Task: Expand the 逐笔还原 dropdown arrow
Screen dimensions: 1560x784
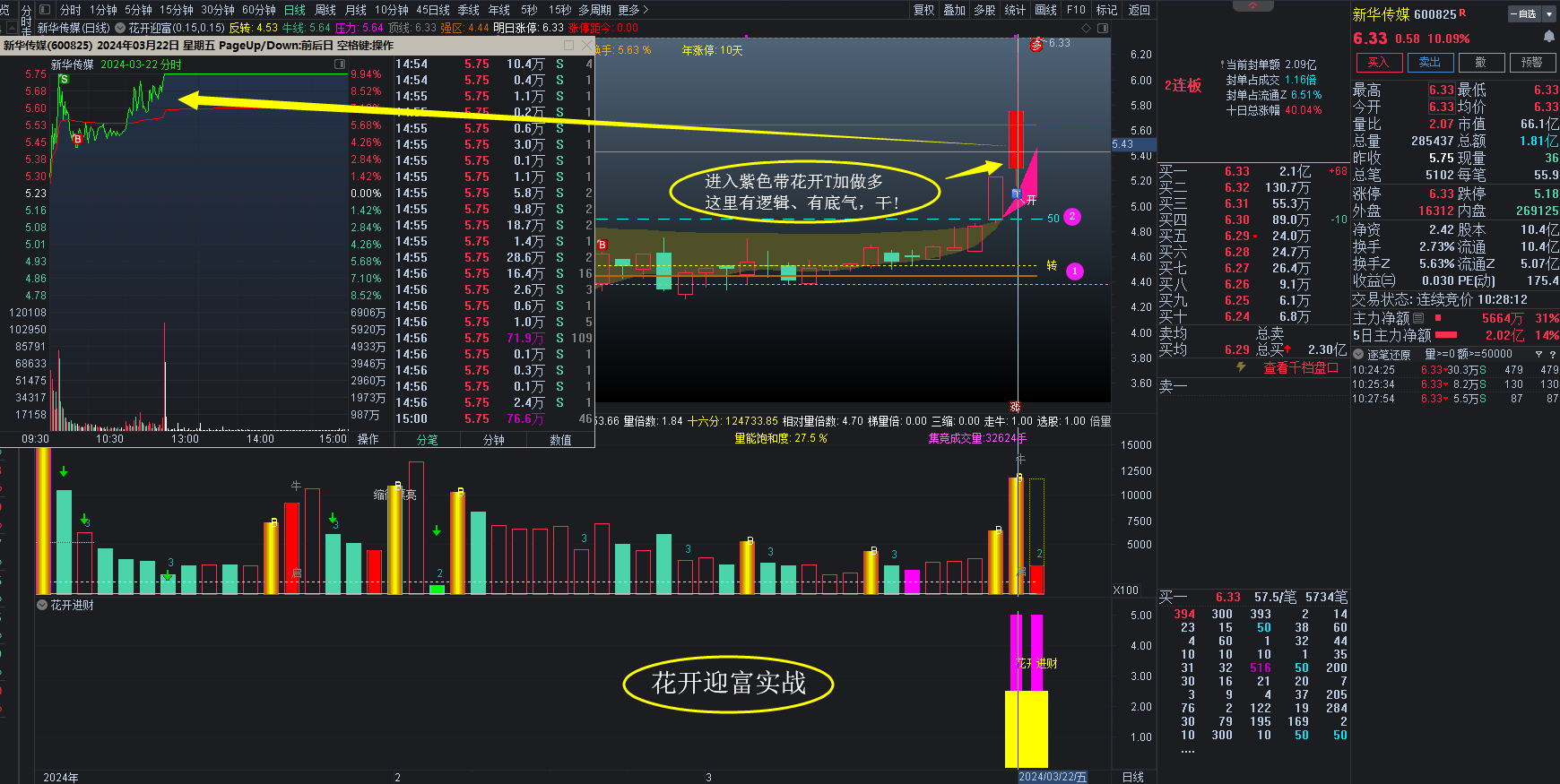Action: (1358, 355)
